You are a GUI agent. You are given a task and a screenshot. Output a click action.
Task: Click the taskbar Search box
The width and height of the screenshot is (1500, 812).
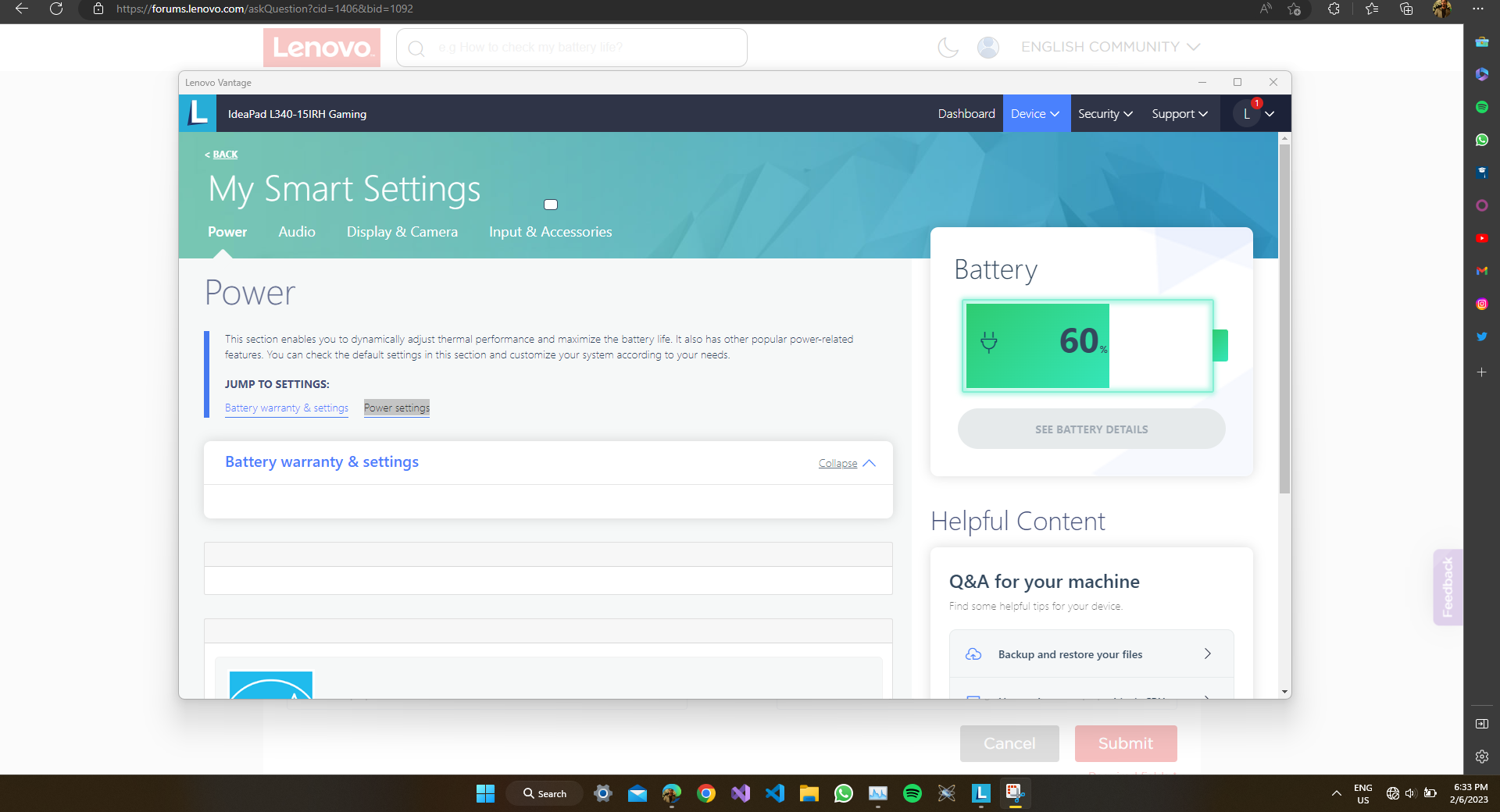(545, 793)
